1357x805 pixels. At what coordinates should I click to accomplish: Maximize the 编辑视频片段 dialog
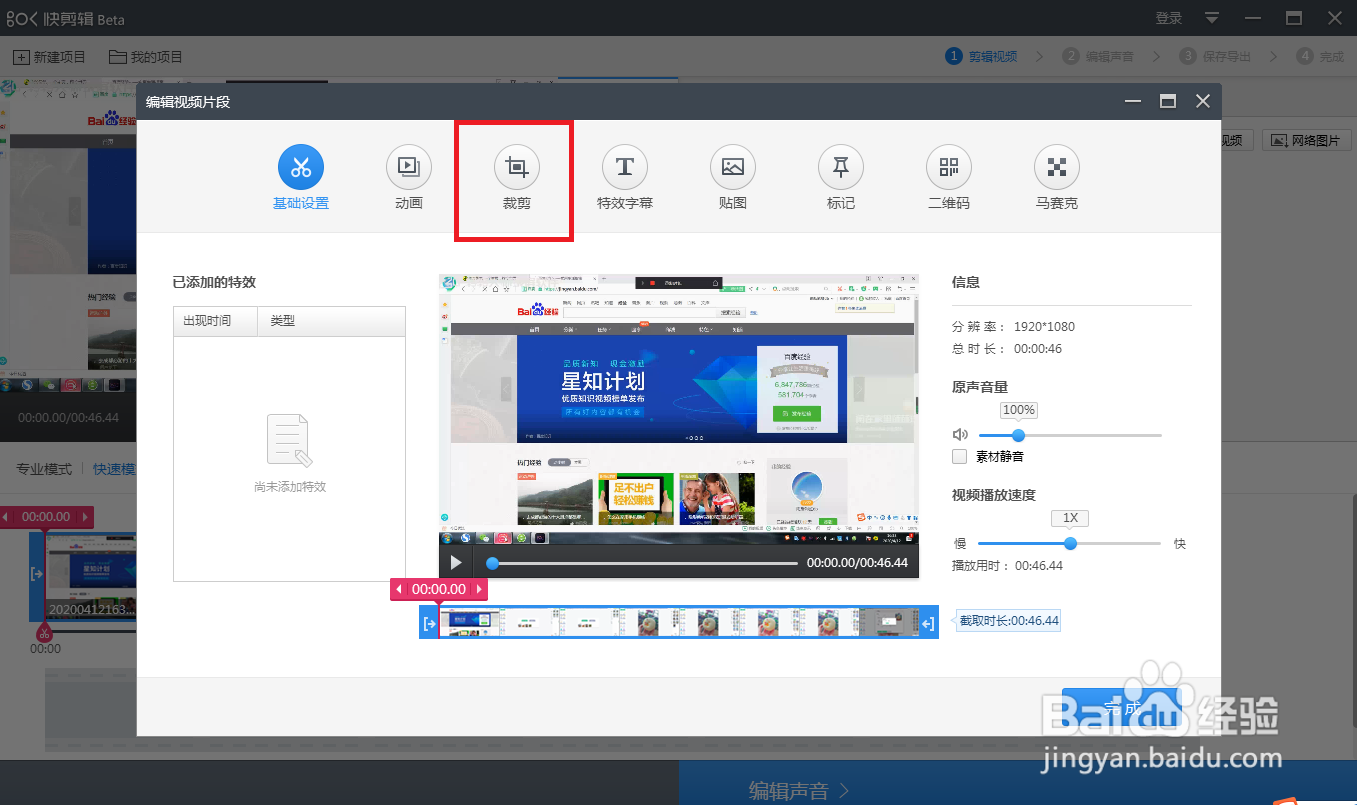click(x=1167, y=101)
